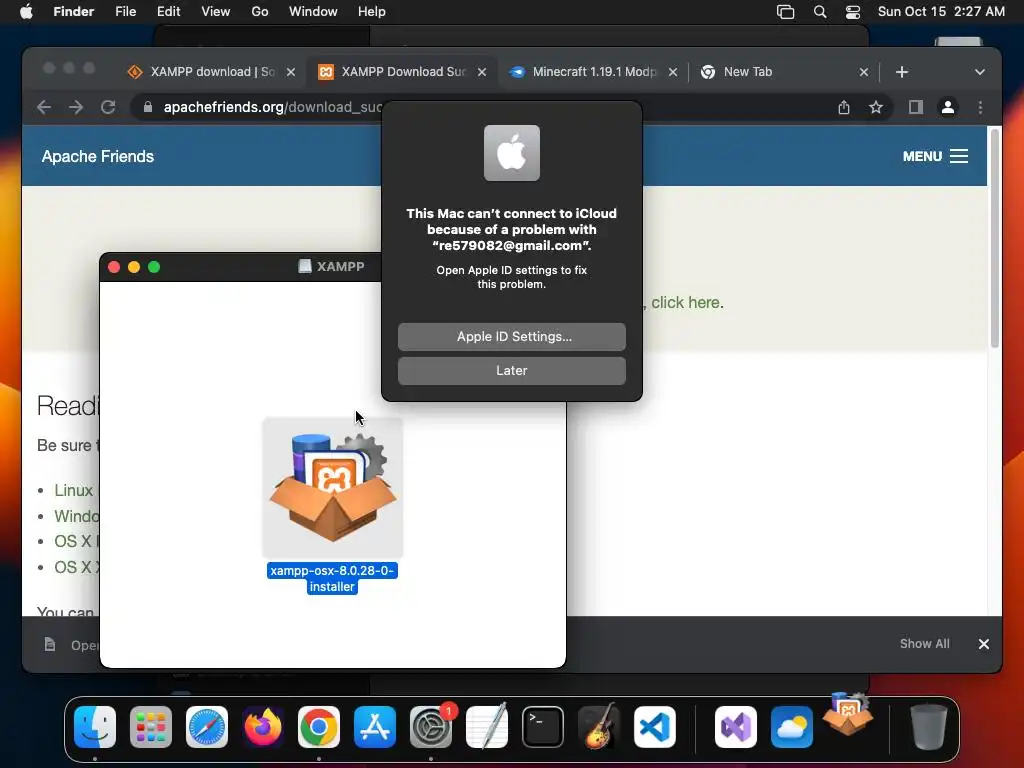Viewport: 1024px width, 768px height.
Task: Open the Apple menu in the menu bar
Action: pyautogui.click(x=26, y=11)
